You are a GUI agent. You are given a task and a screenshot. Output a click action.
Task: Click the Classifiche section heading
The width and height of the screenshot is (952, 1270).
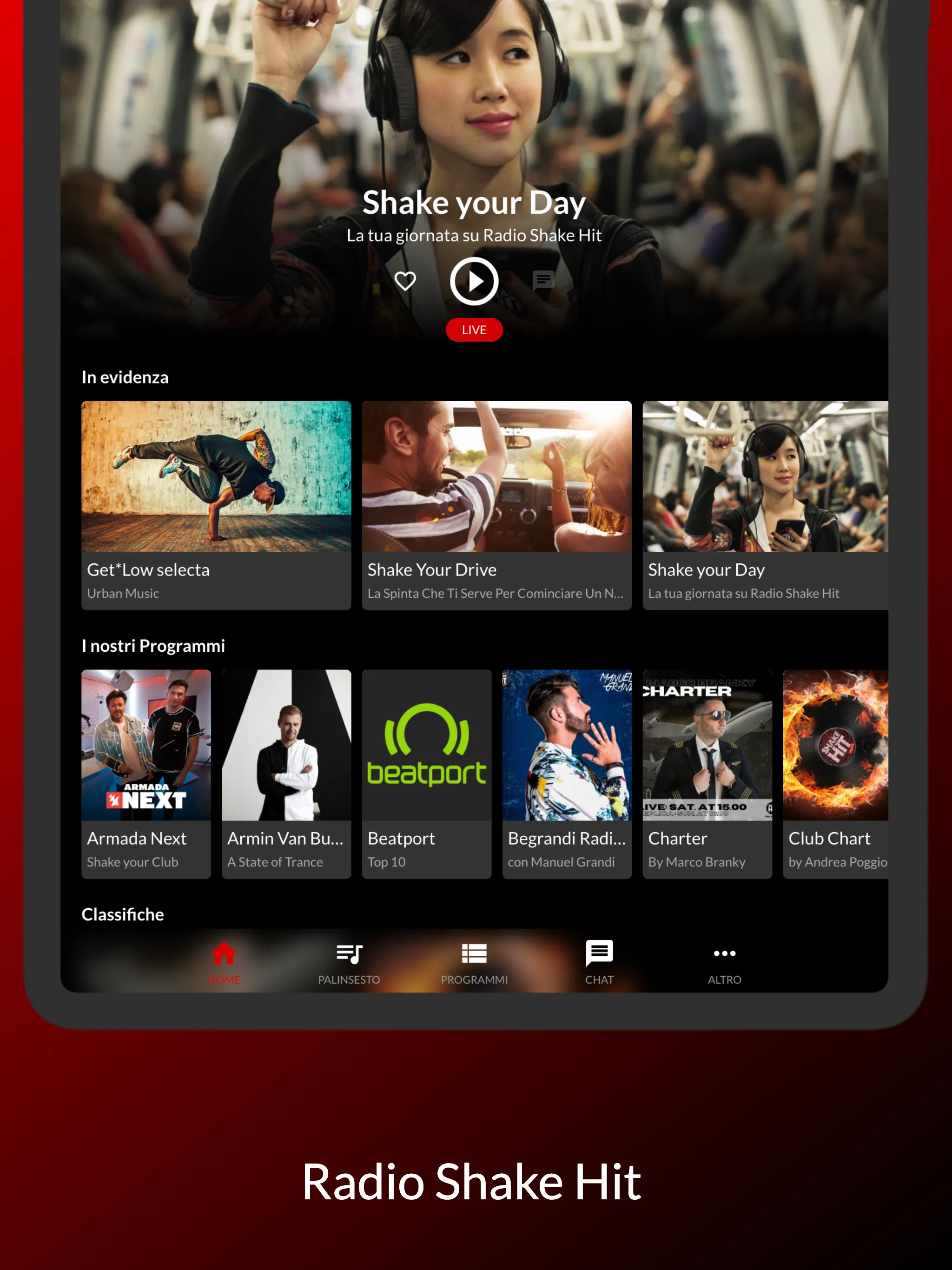pos(122,912)
